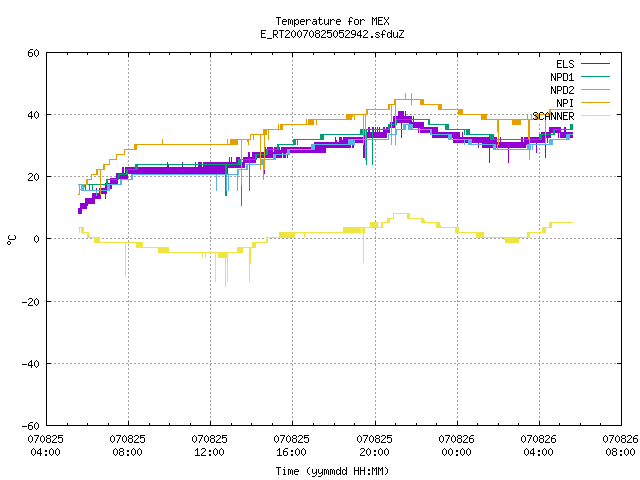Click the x-axis tick label 070826 00:00

(457, 446)
